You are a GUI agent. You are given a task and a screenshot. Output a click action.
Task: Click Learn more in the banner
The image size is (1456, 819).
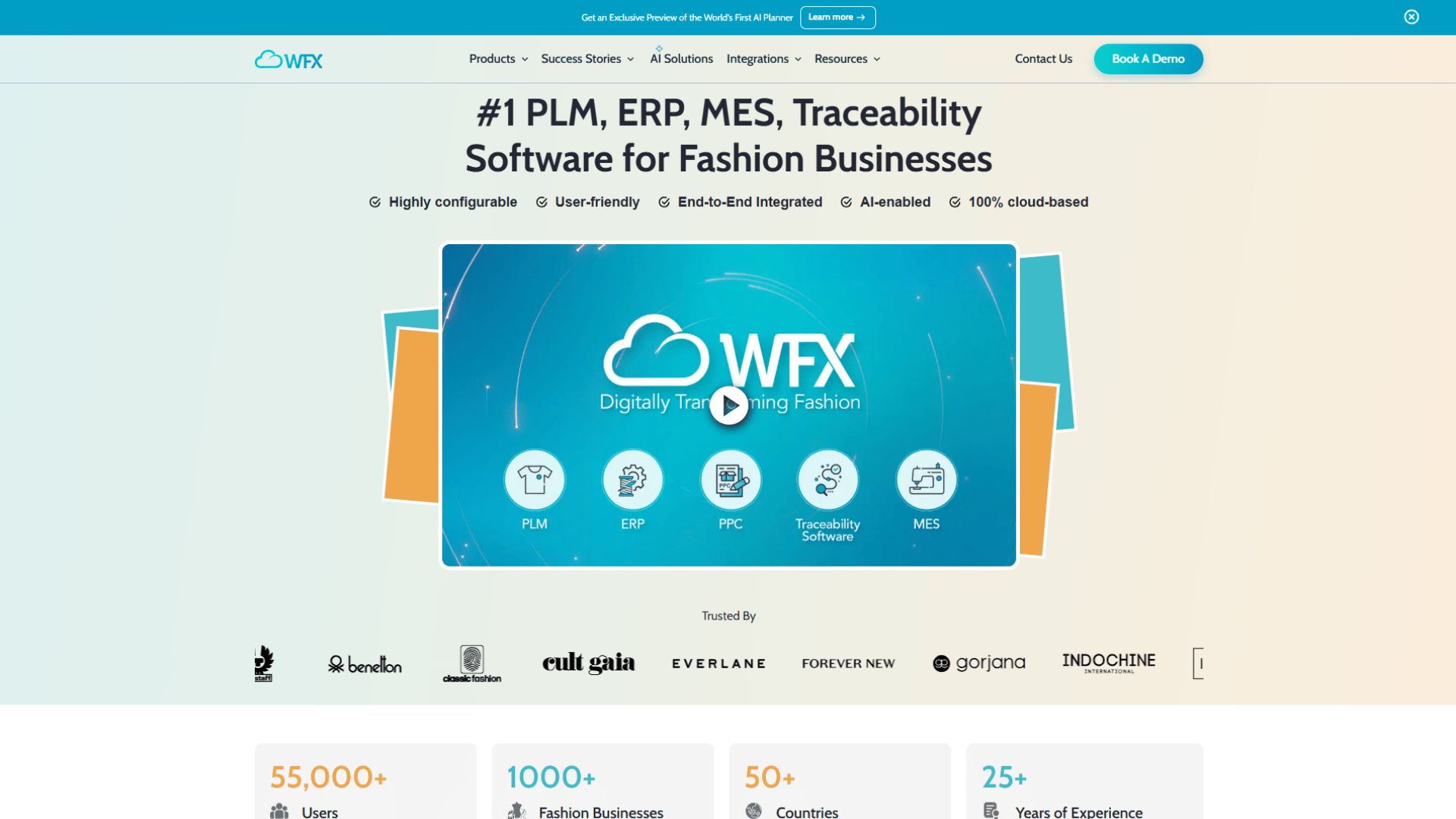click(837, 17)
